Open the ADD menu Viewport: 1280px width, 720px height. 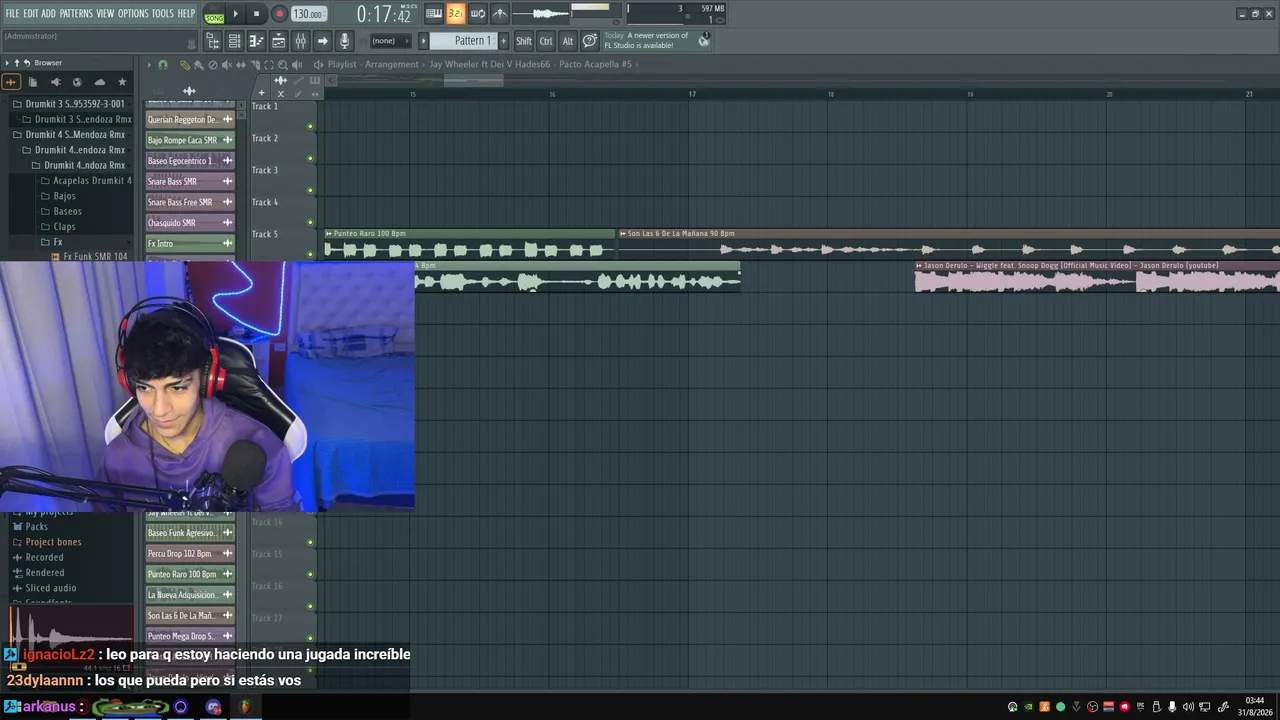coord(49,13)
